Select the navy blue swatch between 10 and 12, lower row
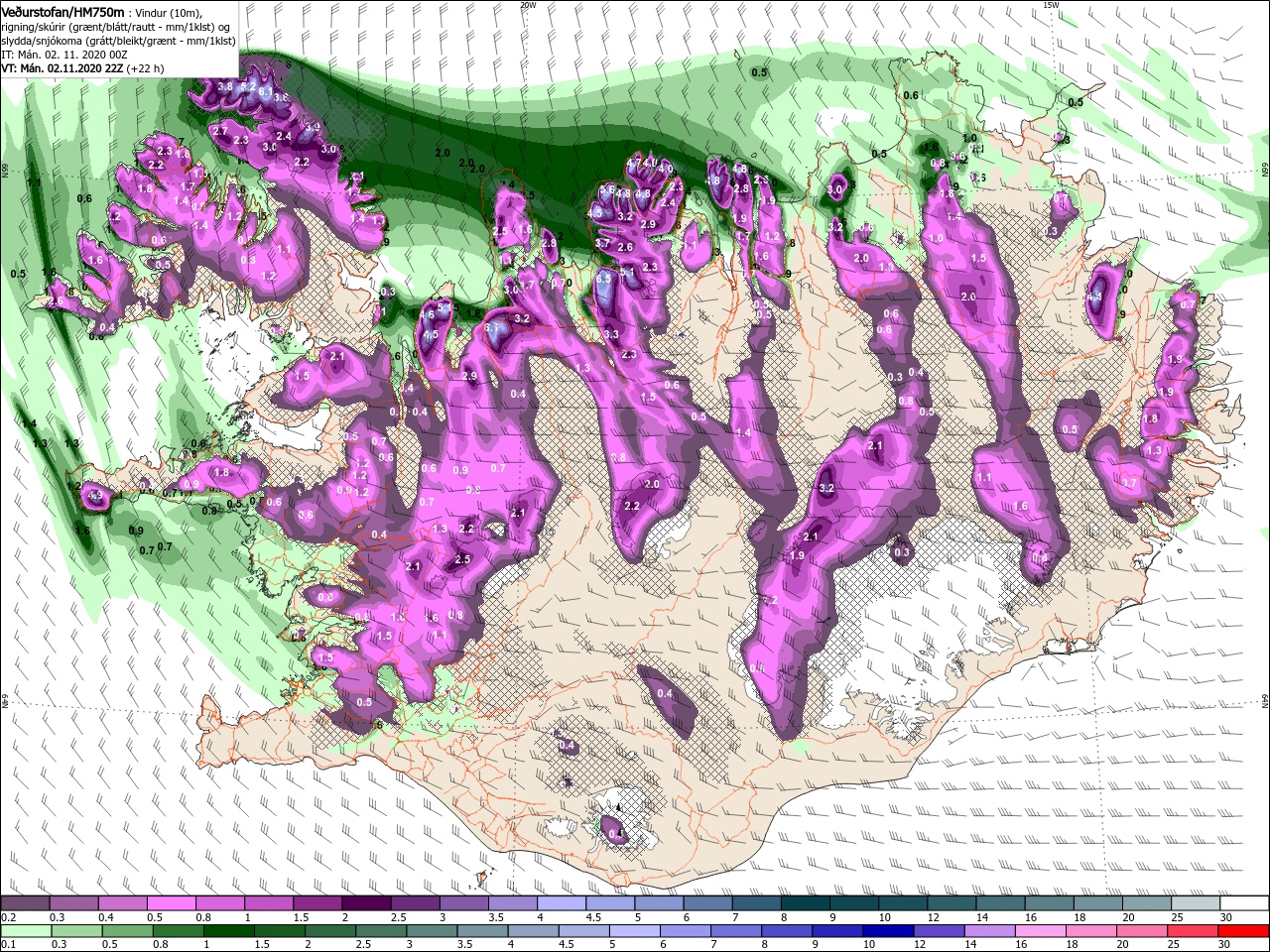 889,931
